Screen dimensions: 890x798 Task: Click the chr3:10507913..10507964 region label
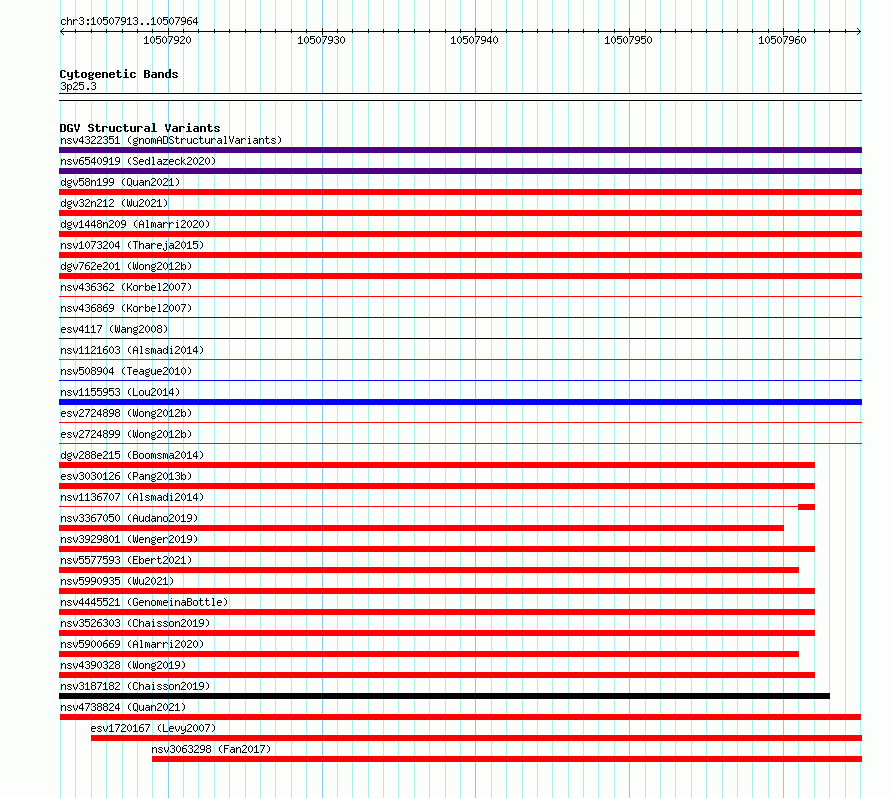[x=129, y=22]
